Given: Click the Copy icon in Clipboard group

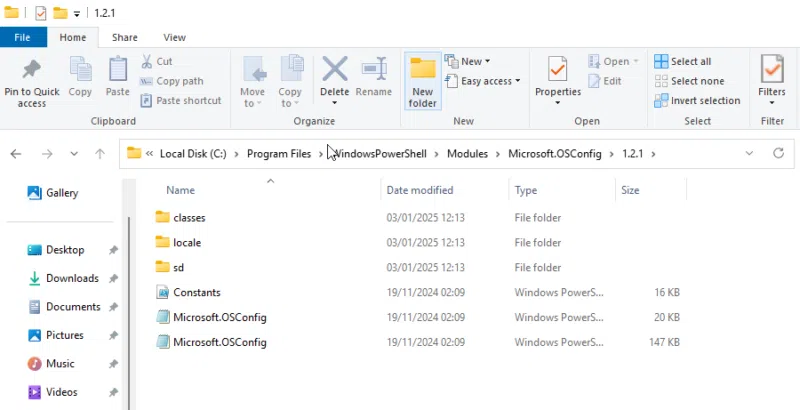Looking at the screenshot, I should 80,69.
